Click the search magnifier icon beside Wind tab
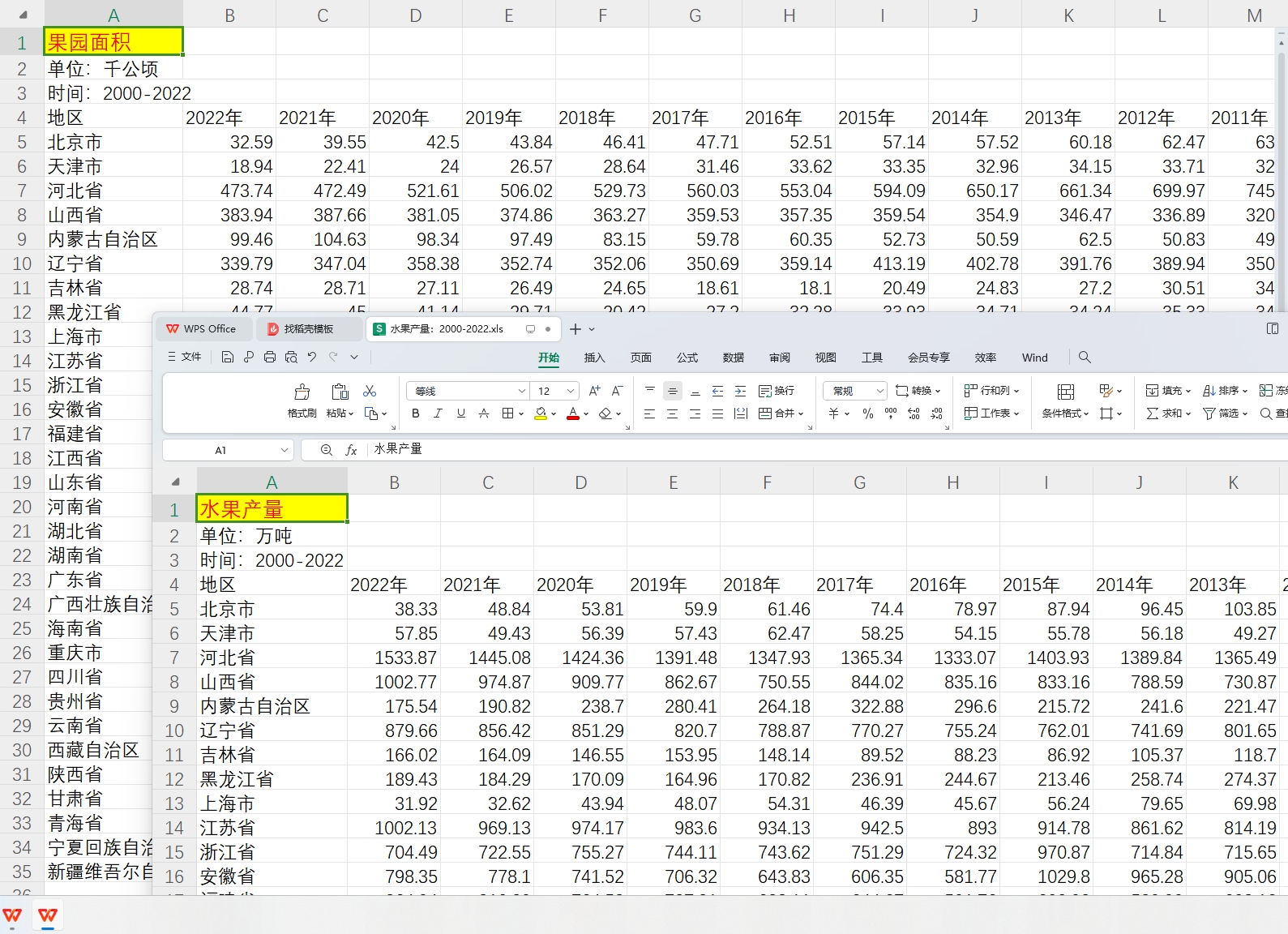 coord(1085,357)
